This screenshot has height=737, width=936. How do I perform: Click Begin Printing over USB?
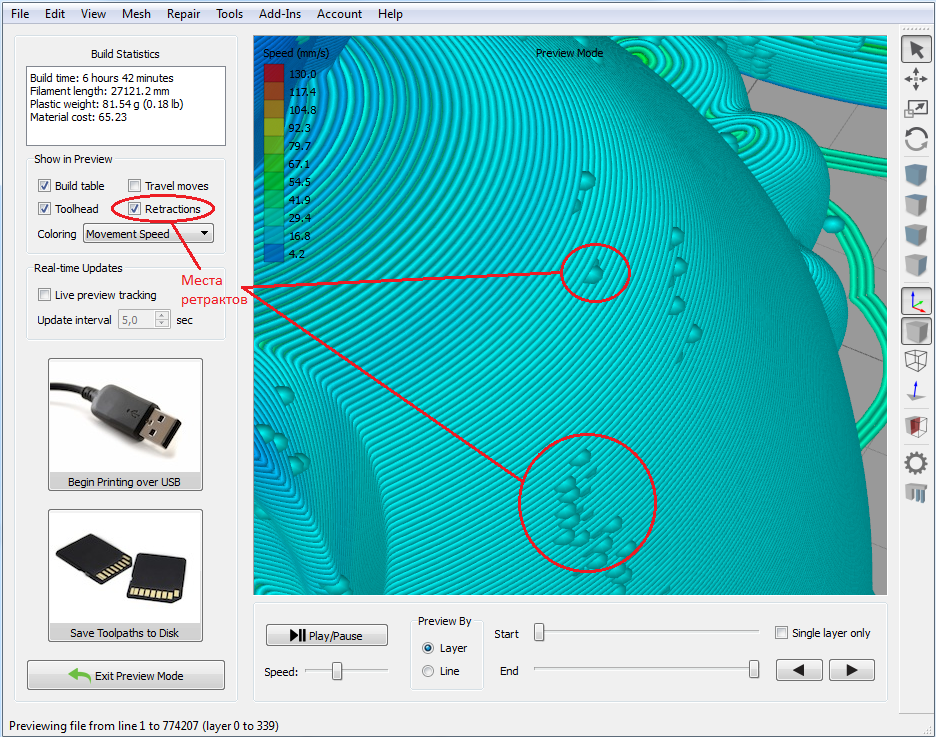pos(125,424)
